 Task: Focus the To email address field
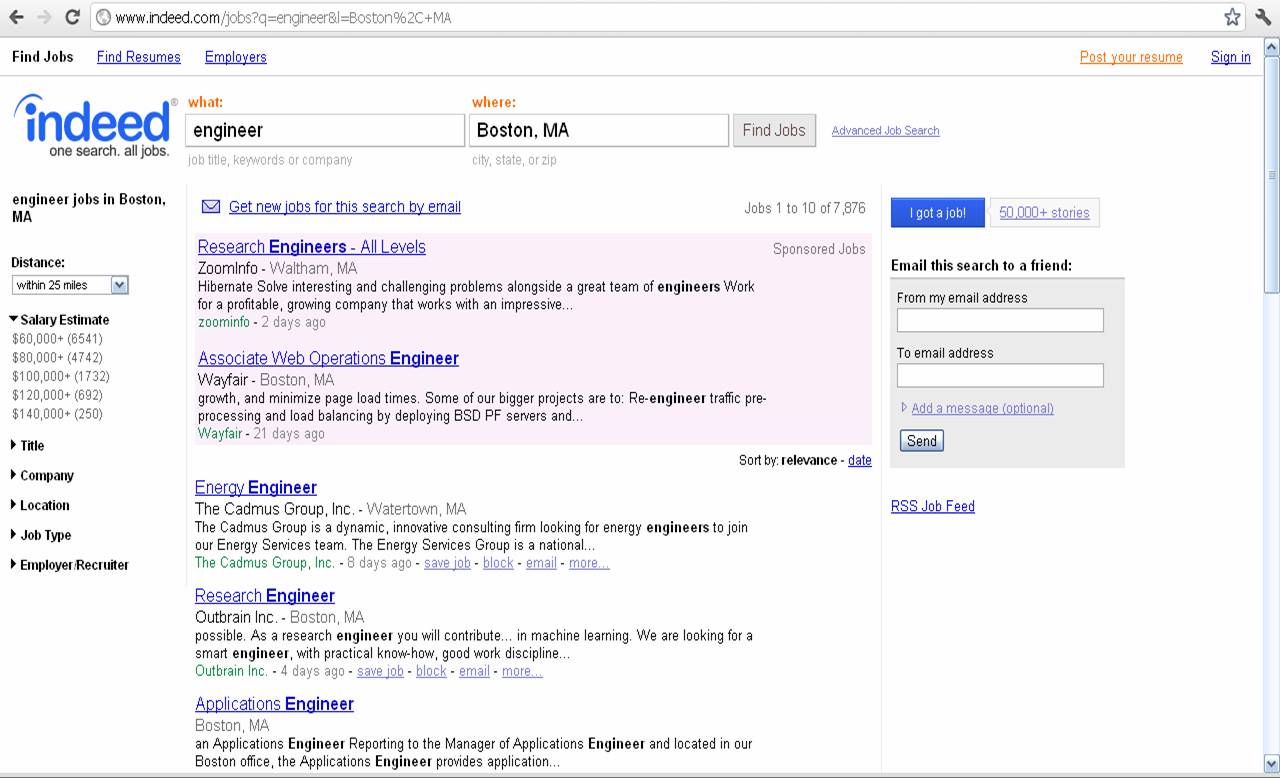tap(1000, 375)
